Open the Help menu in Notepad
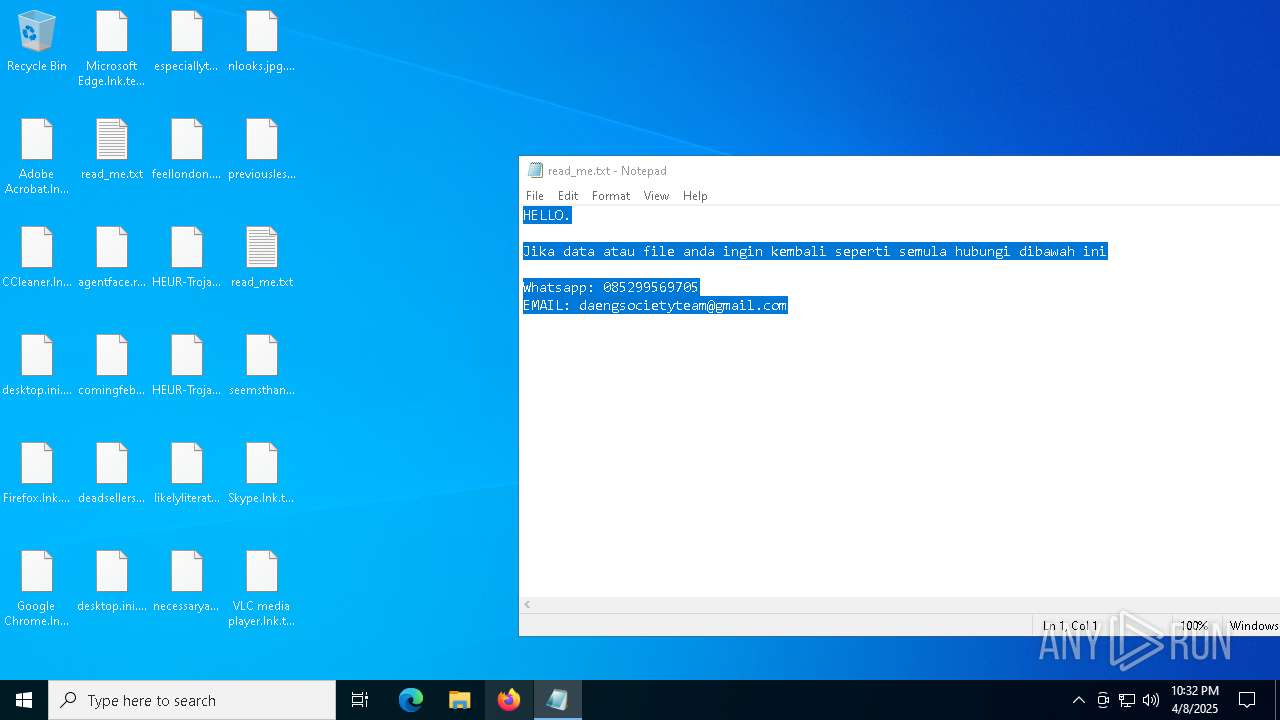This screenshot has height=720, width=1280. (x=695, y=196)
